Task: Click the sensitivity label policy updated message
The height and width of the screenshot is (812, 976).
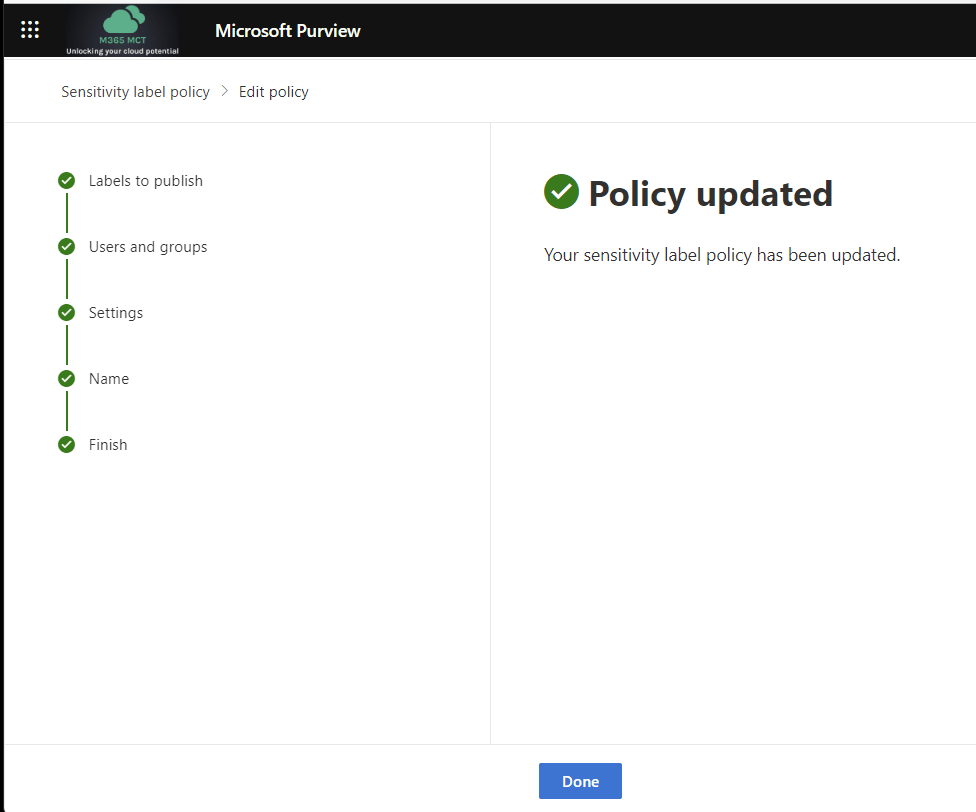Action: (722, 255)
